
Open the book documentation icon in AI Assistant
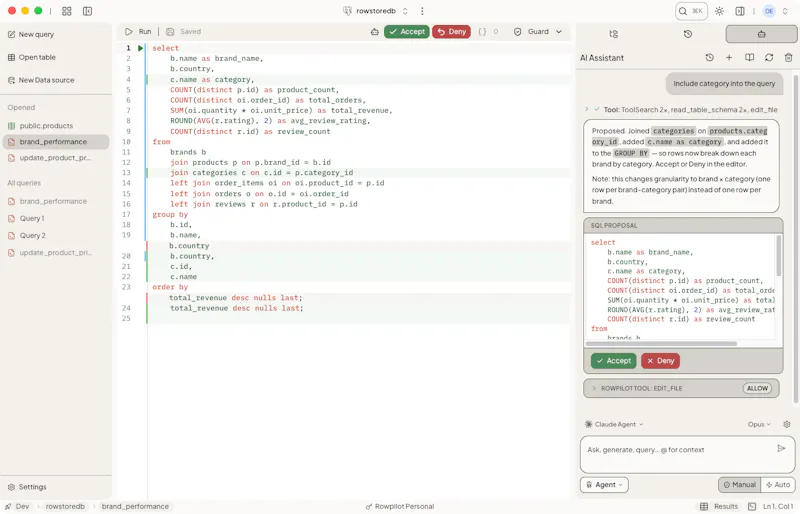coord(749,58)
